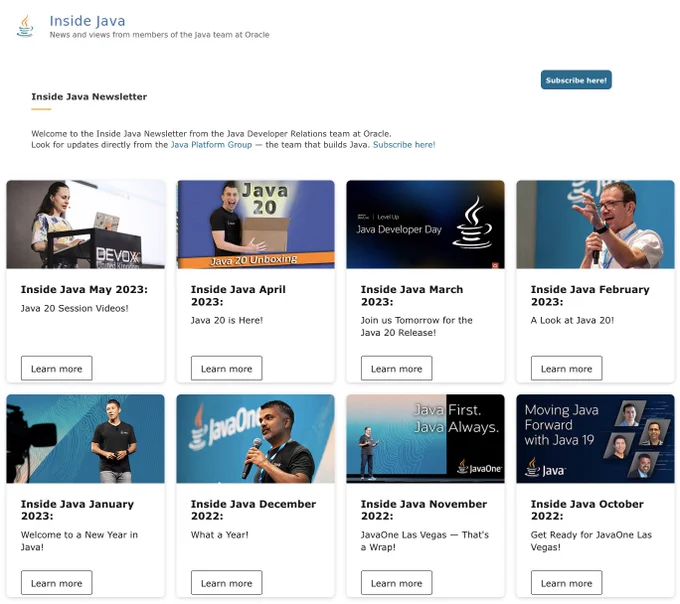Open the Java First Java Always thumbnail
Viewport: 680px width, 604px height.
425,438
